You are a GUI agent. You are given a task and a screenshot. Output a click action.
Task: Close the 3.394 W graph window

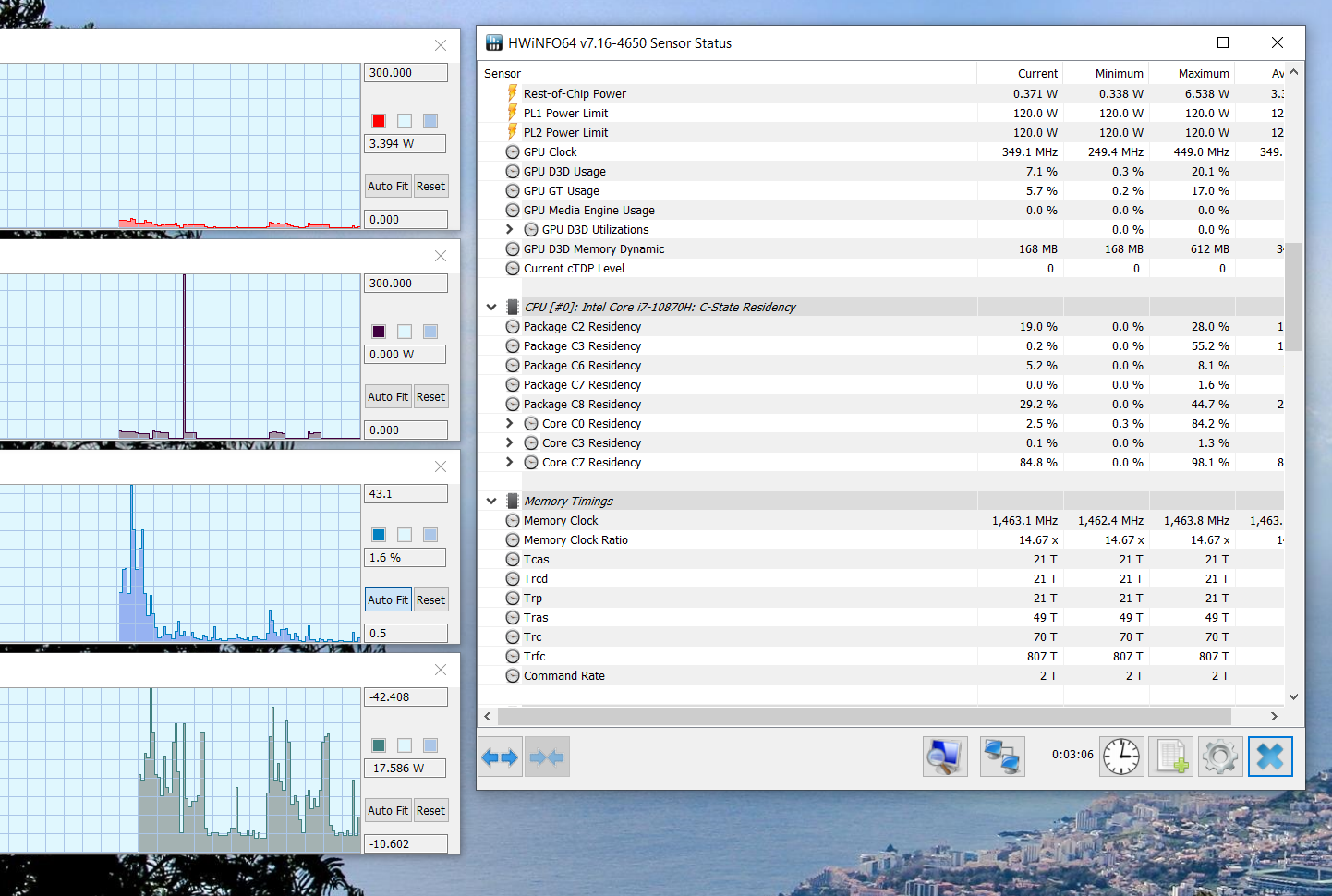(x=441, y=45)
